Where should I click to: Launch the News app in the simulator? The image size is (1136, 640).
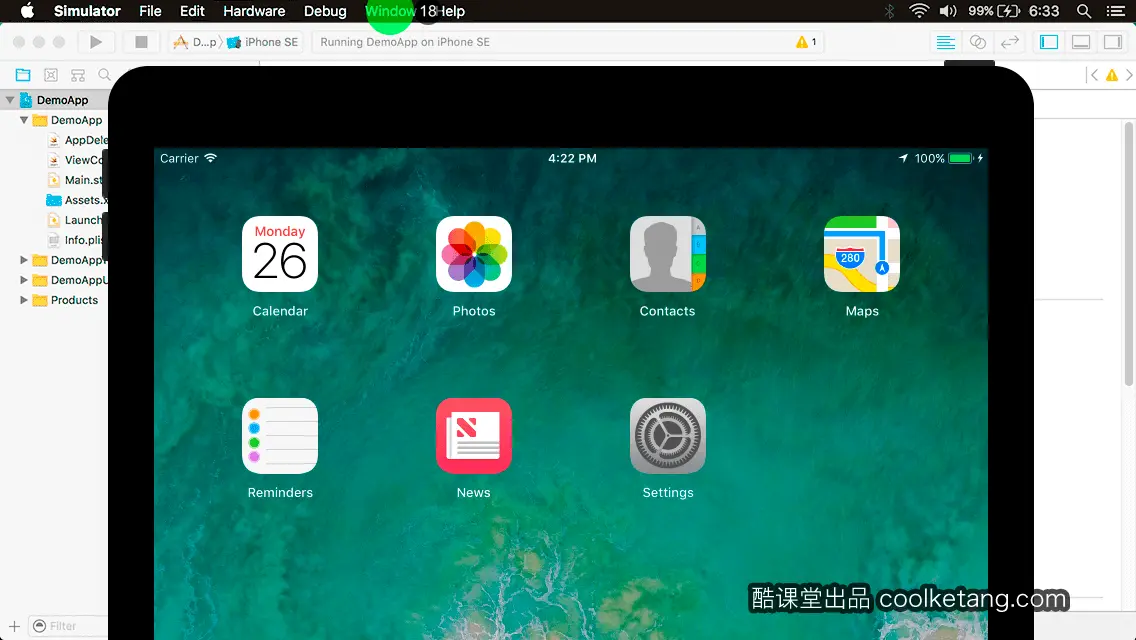(474, 436)
